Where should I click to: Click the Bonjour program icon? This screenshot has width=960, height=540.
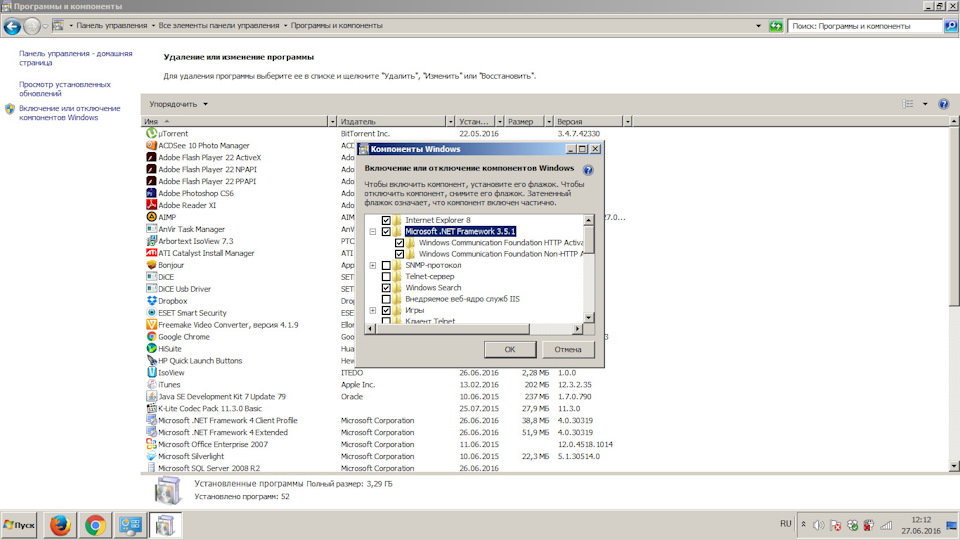point(151,264)
